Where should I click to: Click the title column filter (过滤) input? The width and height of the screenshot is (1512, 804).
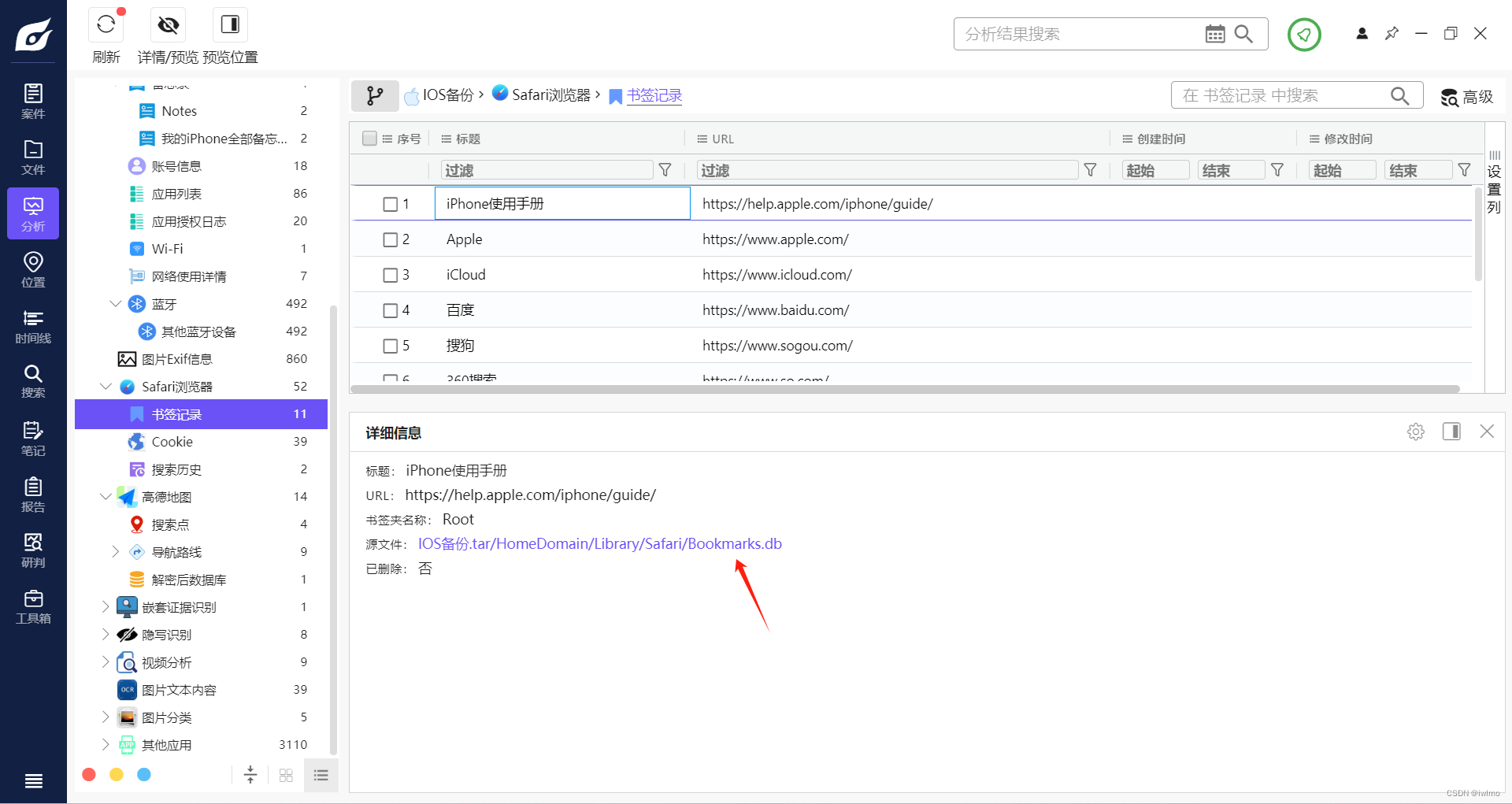click(x=547, y=170)
